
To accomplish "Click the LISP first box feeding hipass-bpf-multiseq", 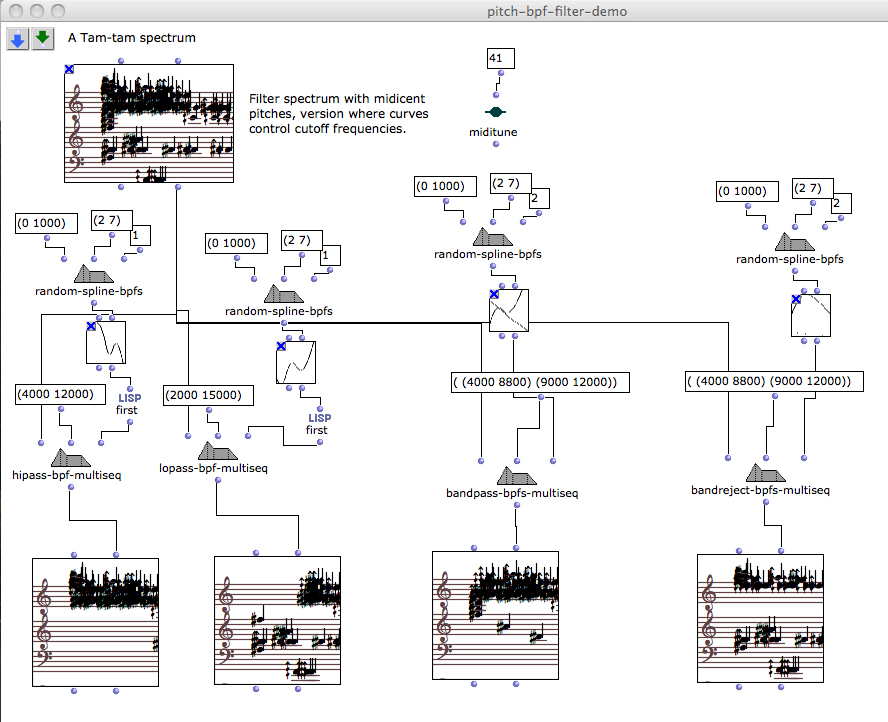I will (130, 403).
